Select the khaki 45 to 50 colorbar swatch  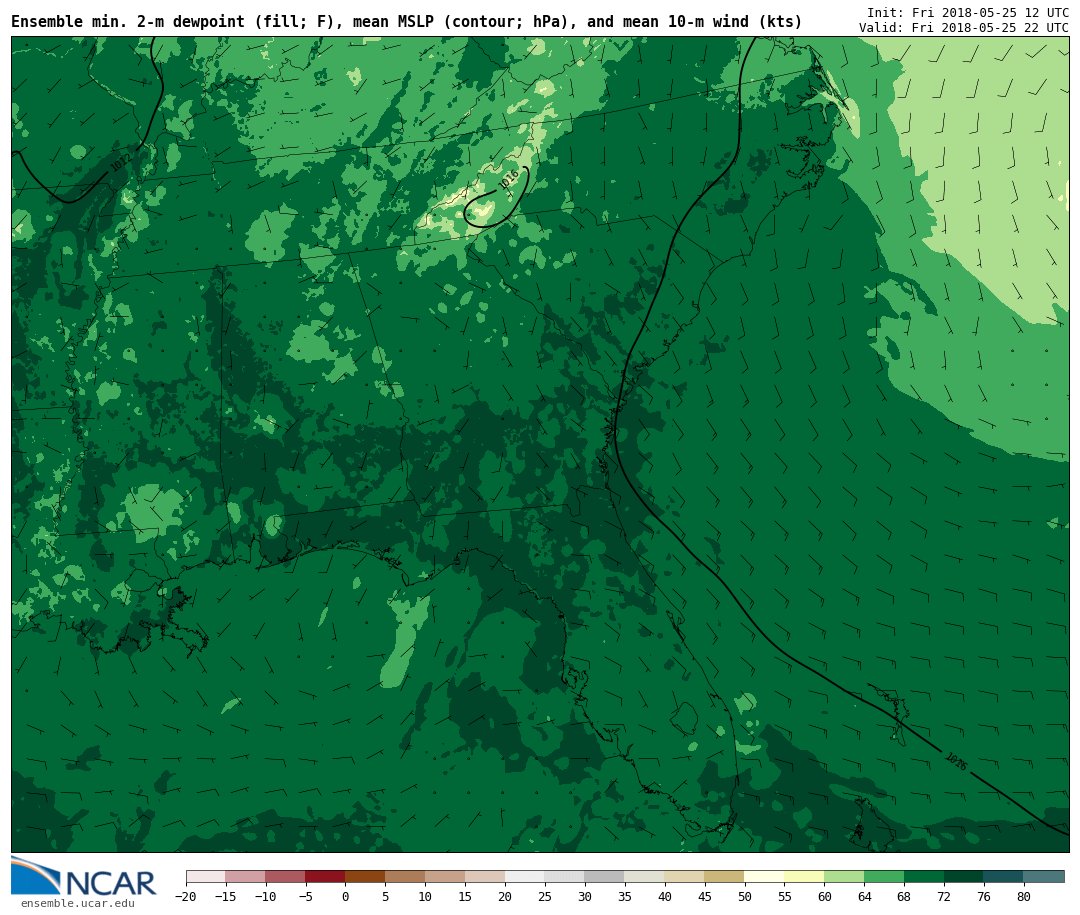(724, 876)
